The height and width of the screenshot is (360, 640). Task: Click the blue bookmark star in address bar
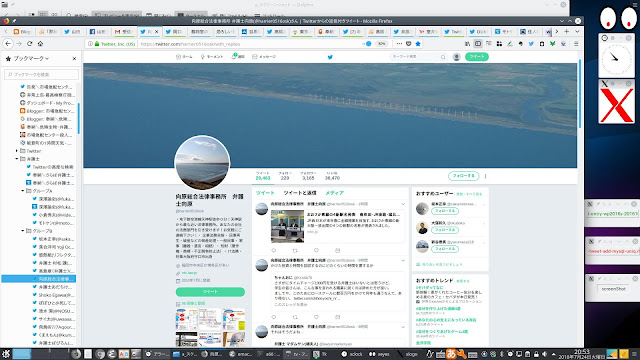click(x=418, y=44)
